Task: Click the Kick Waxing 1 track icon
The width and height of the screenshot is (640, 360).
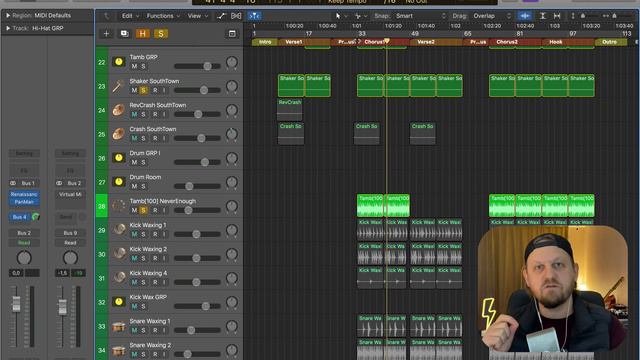Action: (x=119, y=230)
